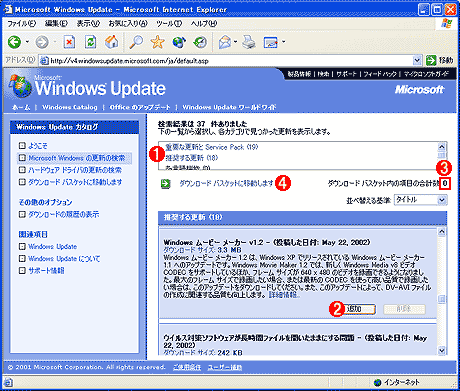Click the Windows Update globe logo
Image resolution: width=460 pixels, height=391 pixels.
20,86
